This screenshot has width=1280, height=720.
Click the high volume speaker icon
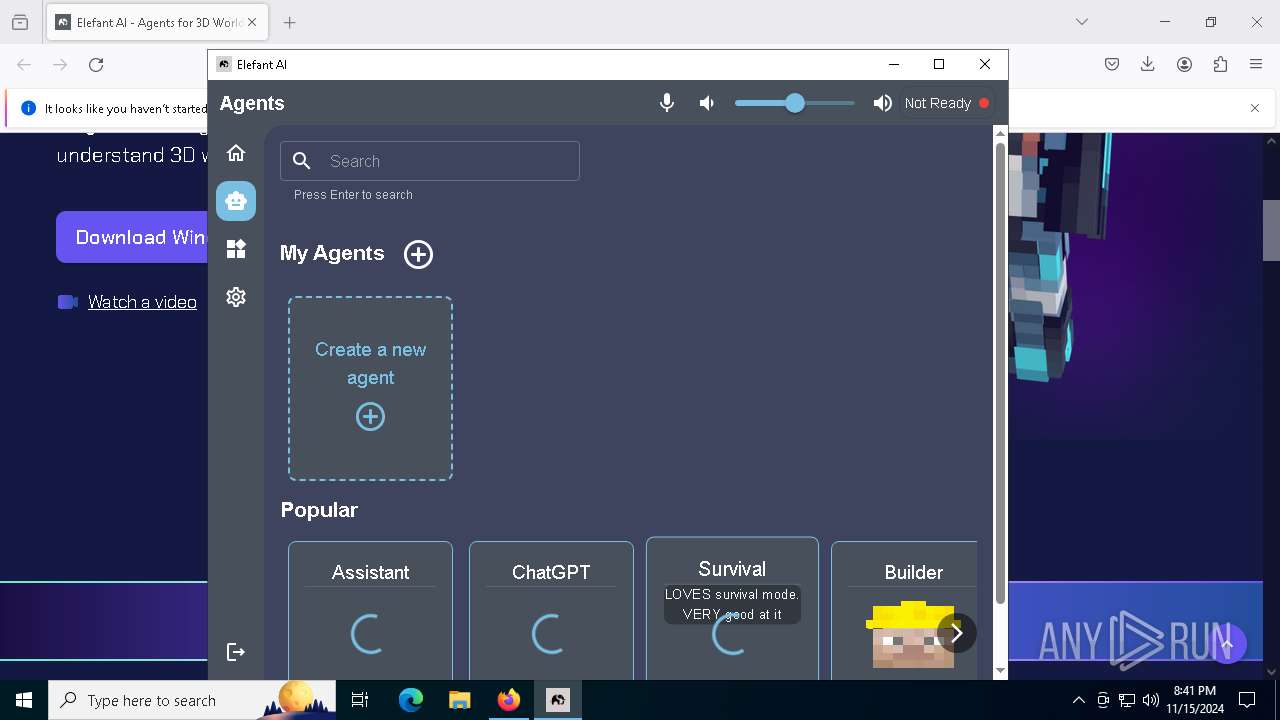pyautogui.click(x=882, y=103)
